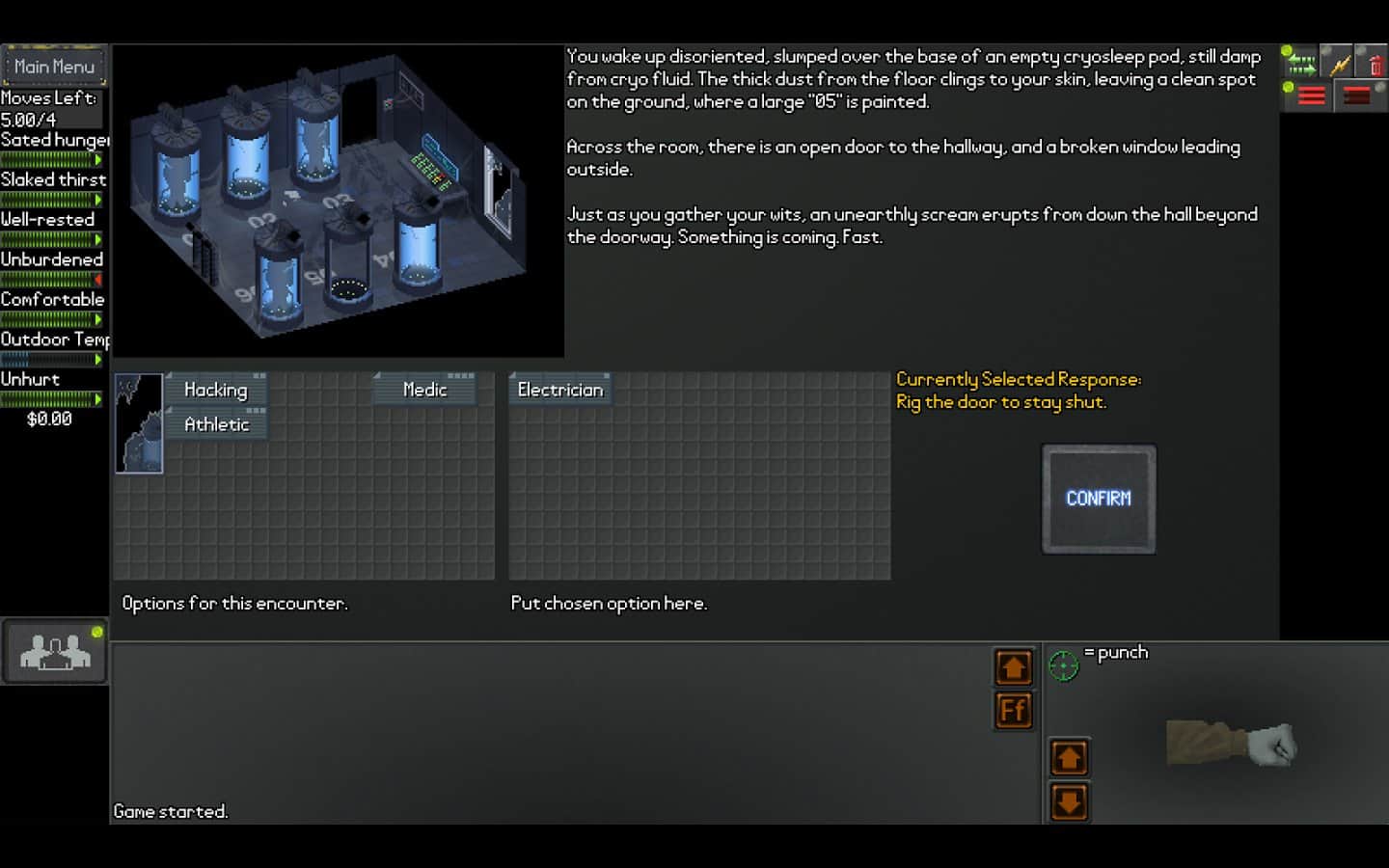Click the Outdoor Temp status bar

[51, 359]
